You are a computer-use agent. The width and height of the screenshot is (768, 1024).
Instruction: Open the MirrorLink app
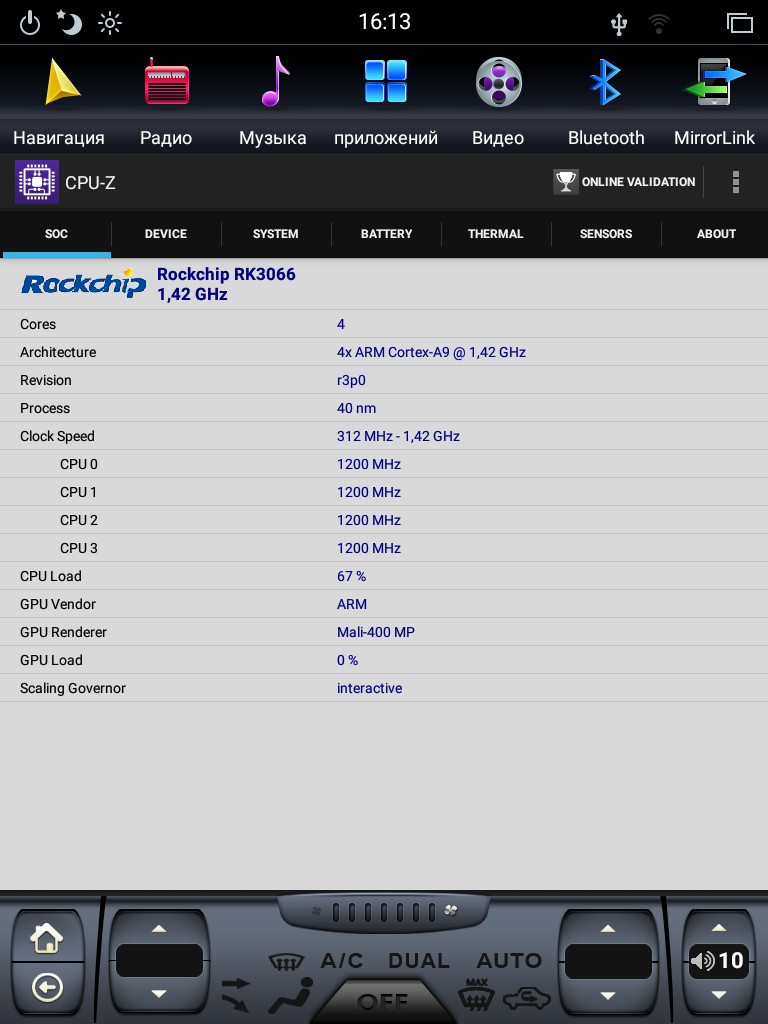[x=714, y=101]
